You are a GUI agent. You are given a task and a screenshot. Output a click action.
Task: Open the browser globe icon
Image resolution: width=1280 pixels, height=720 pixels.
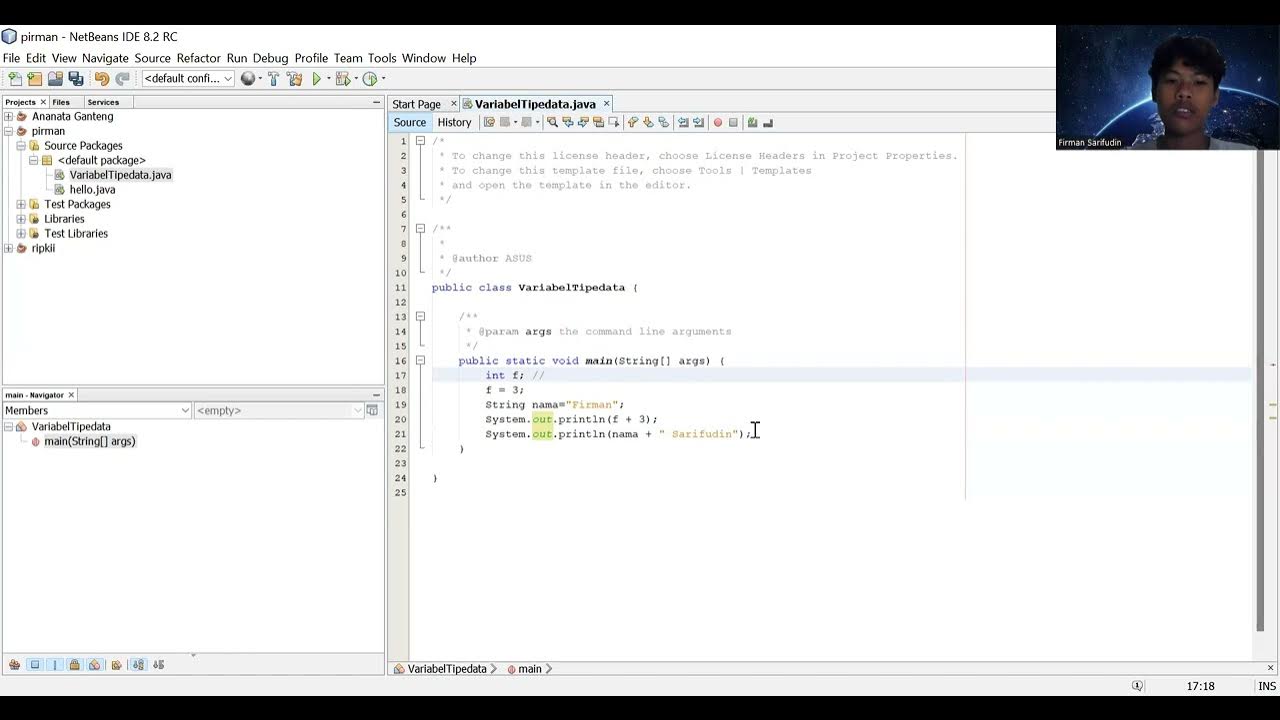pyautogui.click(x=247, y=79)
